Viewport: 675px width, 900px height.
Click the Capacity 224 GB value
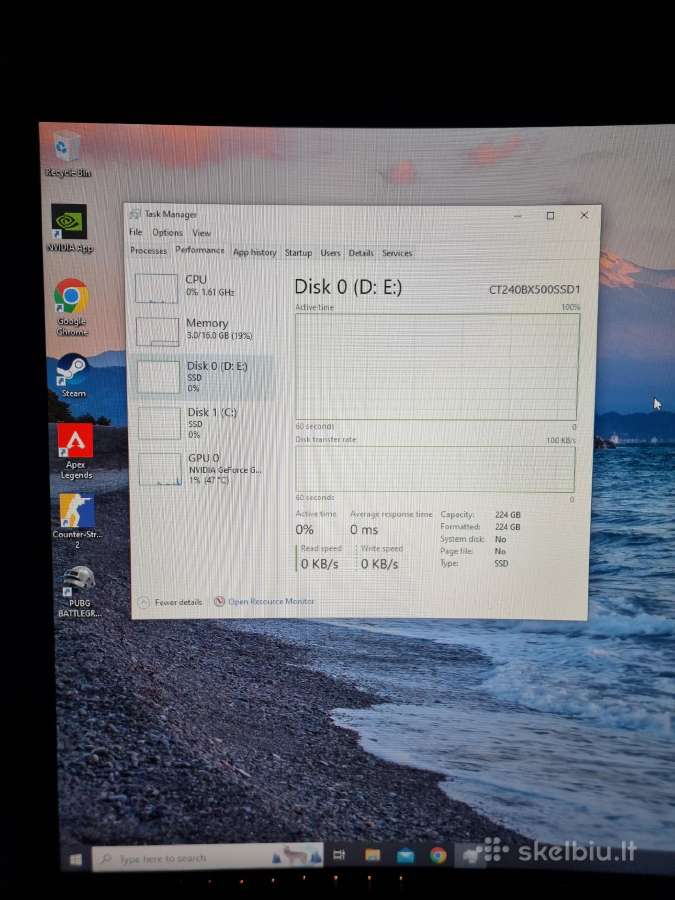[507, 515]
